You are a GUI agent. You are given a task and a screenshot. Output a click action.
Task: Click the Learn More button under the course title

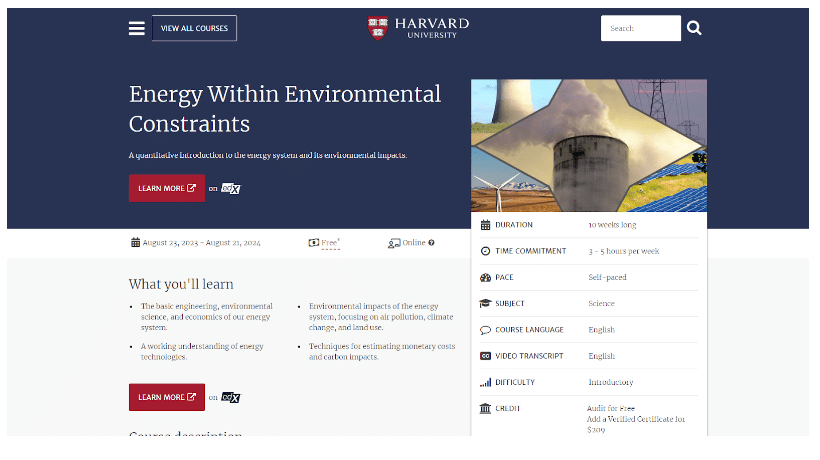coord(167,188)
